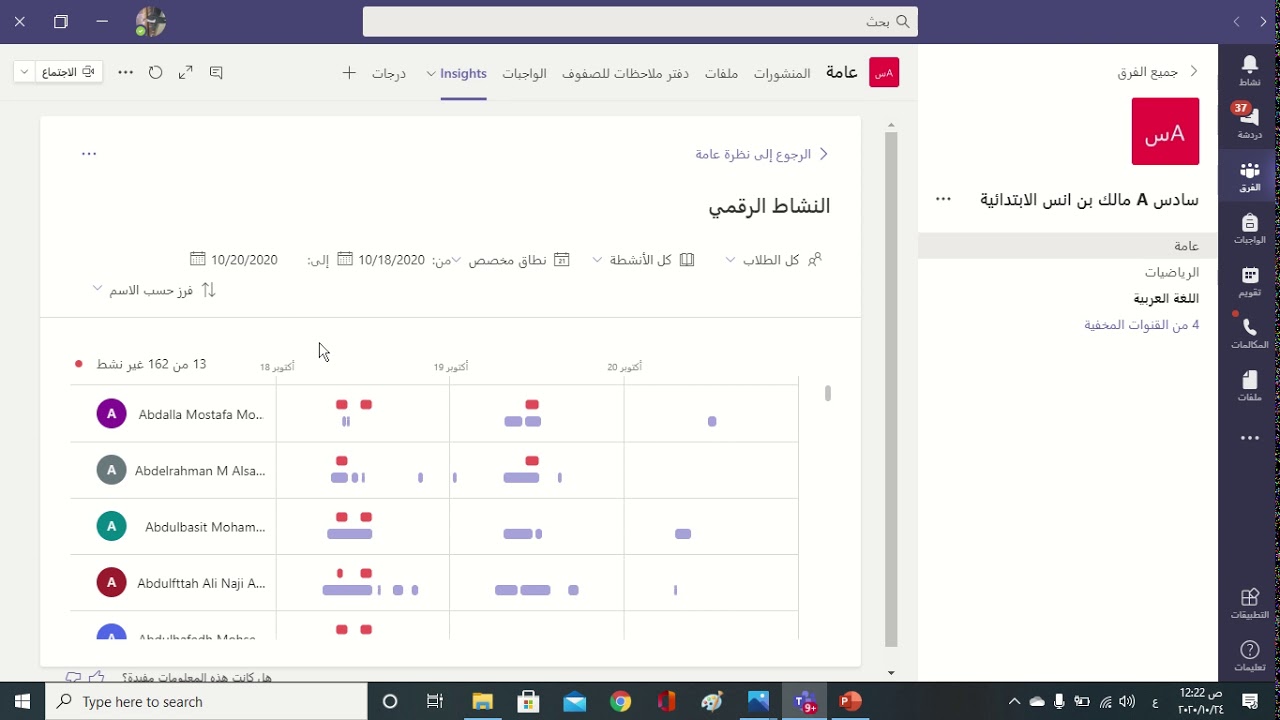Open the كل الأنشطة activity filter
1280x720 pixels.
[644, 260]
